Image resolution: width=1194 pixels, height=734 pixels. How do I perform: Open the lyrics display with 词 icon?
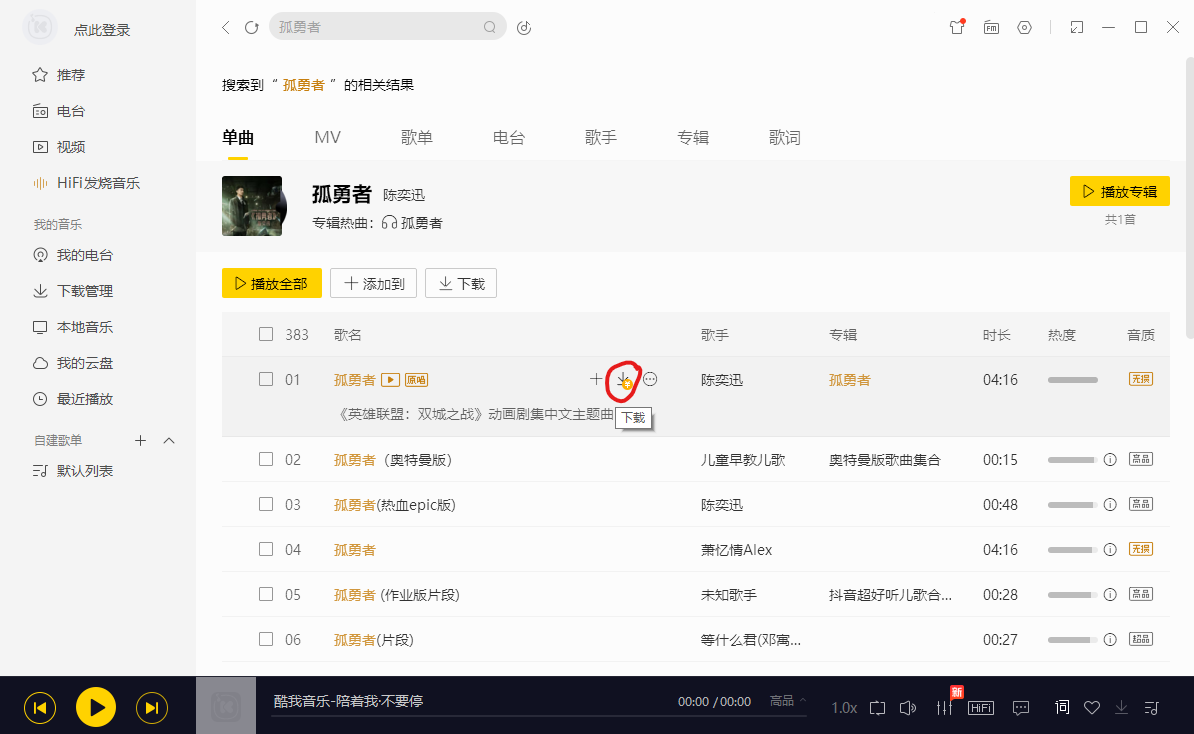pos(1062,708)
